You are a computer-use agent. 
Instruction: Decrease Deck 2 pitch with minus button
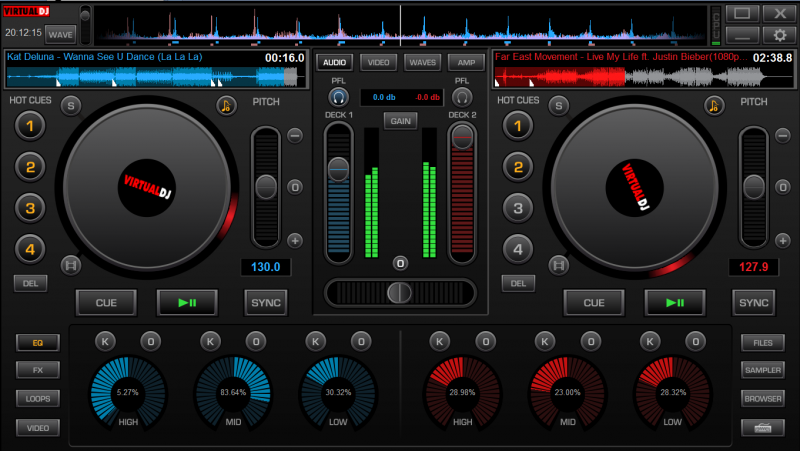[783, 136]
